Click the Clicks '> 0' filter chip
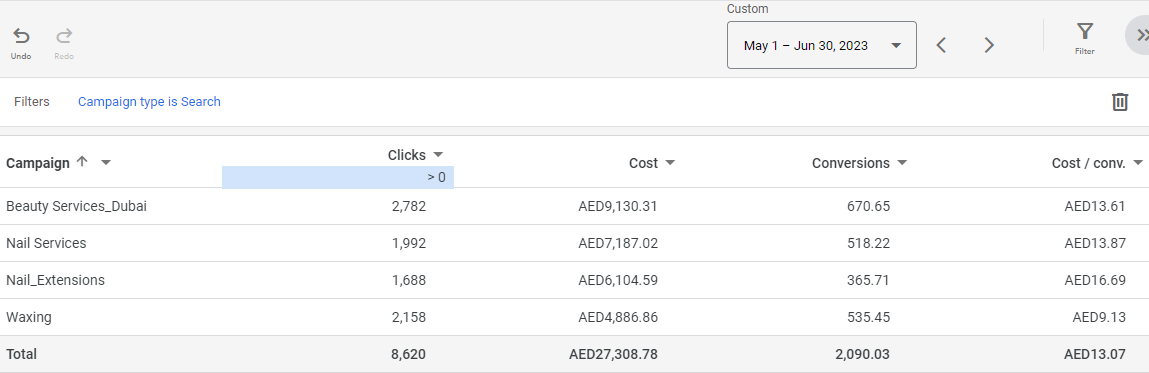This screenshot has height=373, width=1149. click(338, 177)
